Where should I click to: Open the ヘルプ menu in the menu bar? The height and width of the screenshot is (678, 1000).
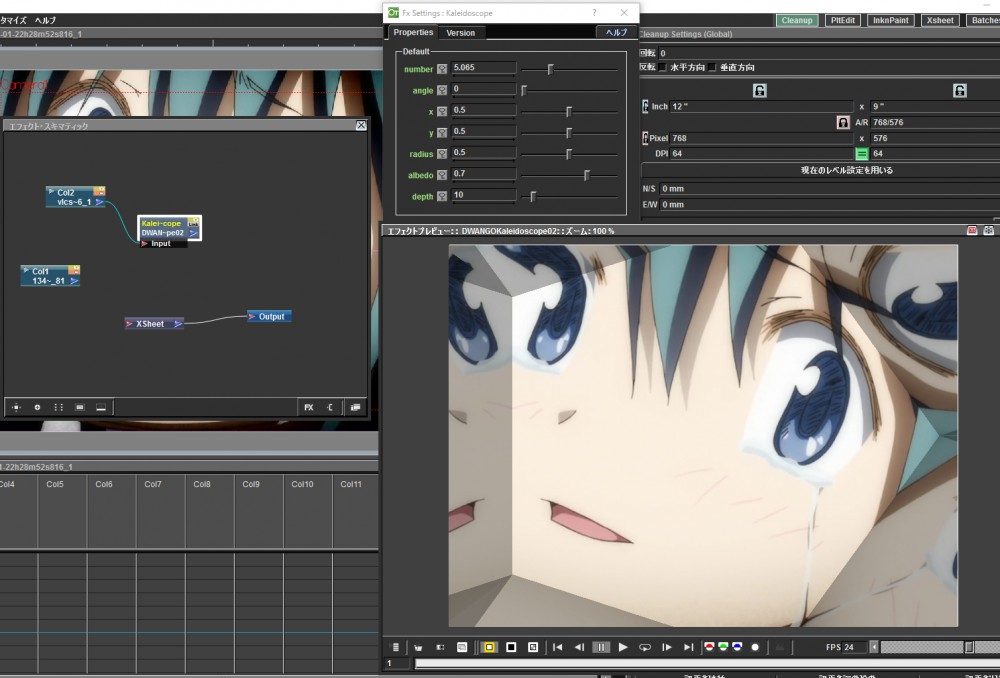coord(45,20)
